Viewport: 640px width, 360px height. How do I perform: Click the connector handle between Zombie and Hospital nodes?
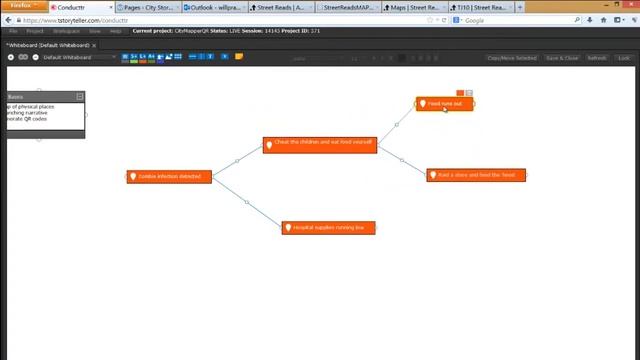(x=247, y=202)
